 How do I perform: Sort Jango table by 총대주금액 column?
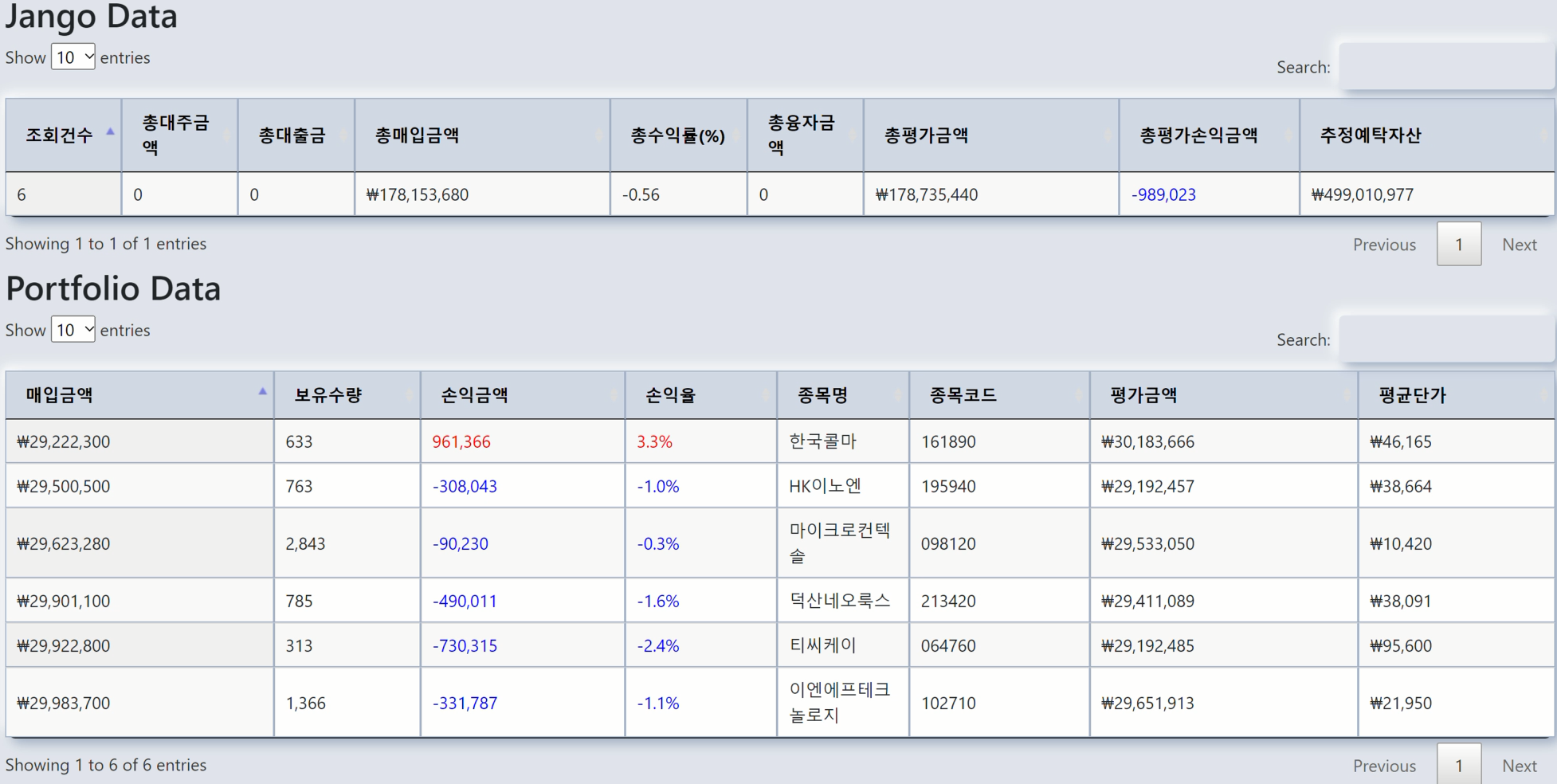coord(179,135)
